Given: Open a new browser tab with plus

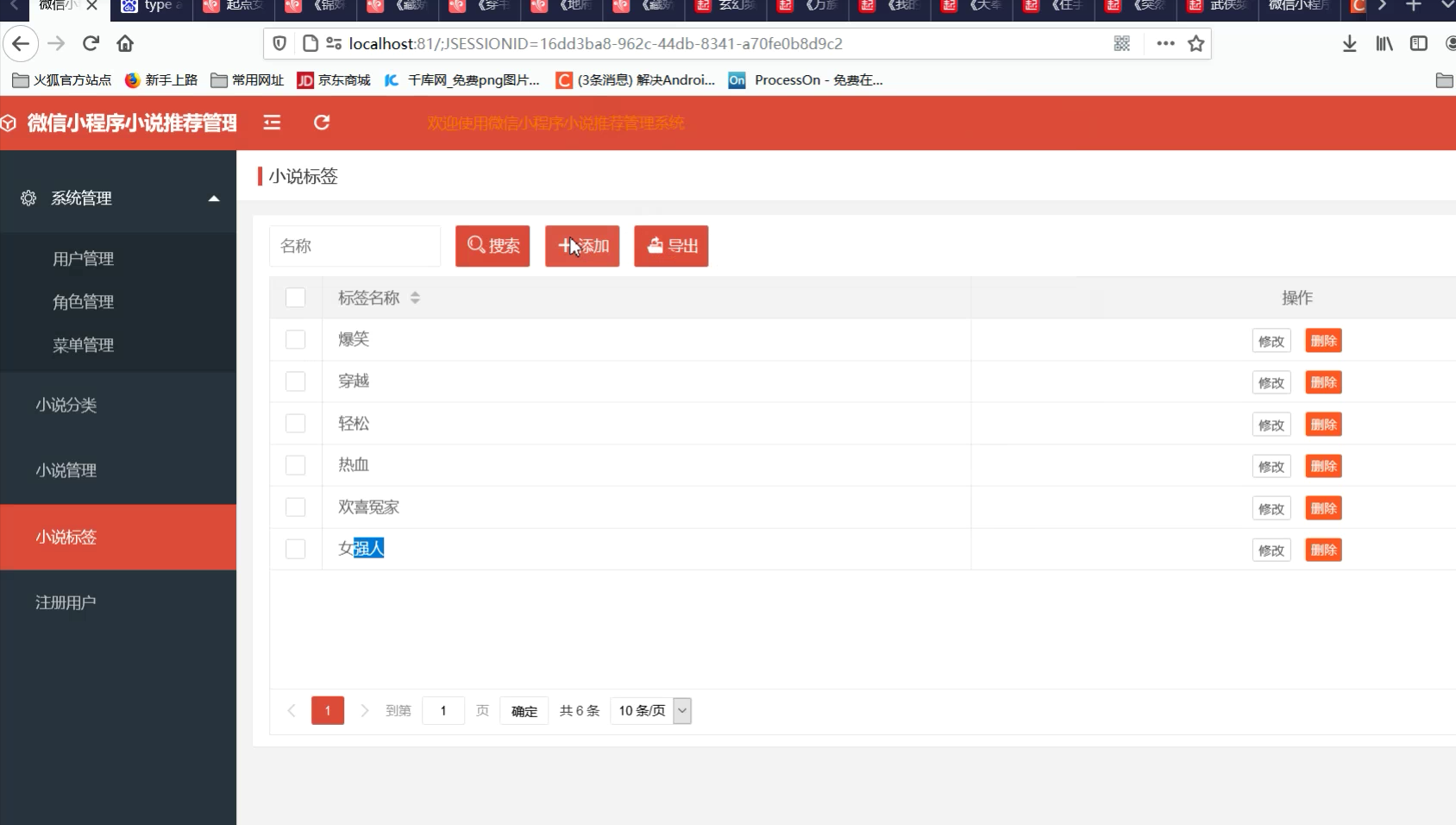Looking at the screenshot, I should 1413,6.
